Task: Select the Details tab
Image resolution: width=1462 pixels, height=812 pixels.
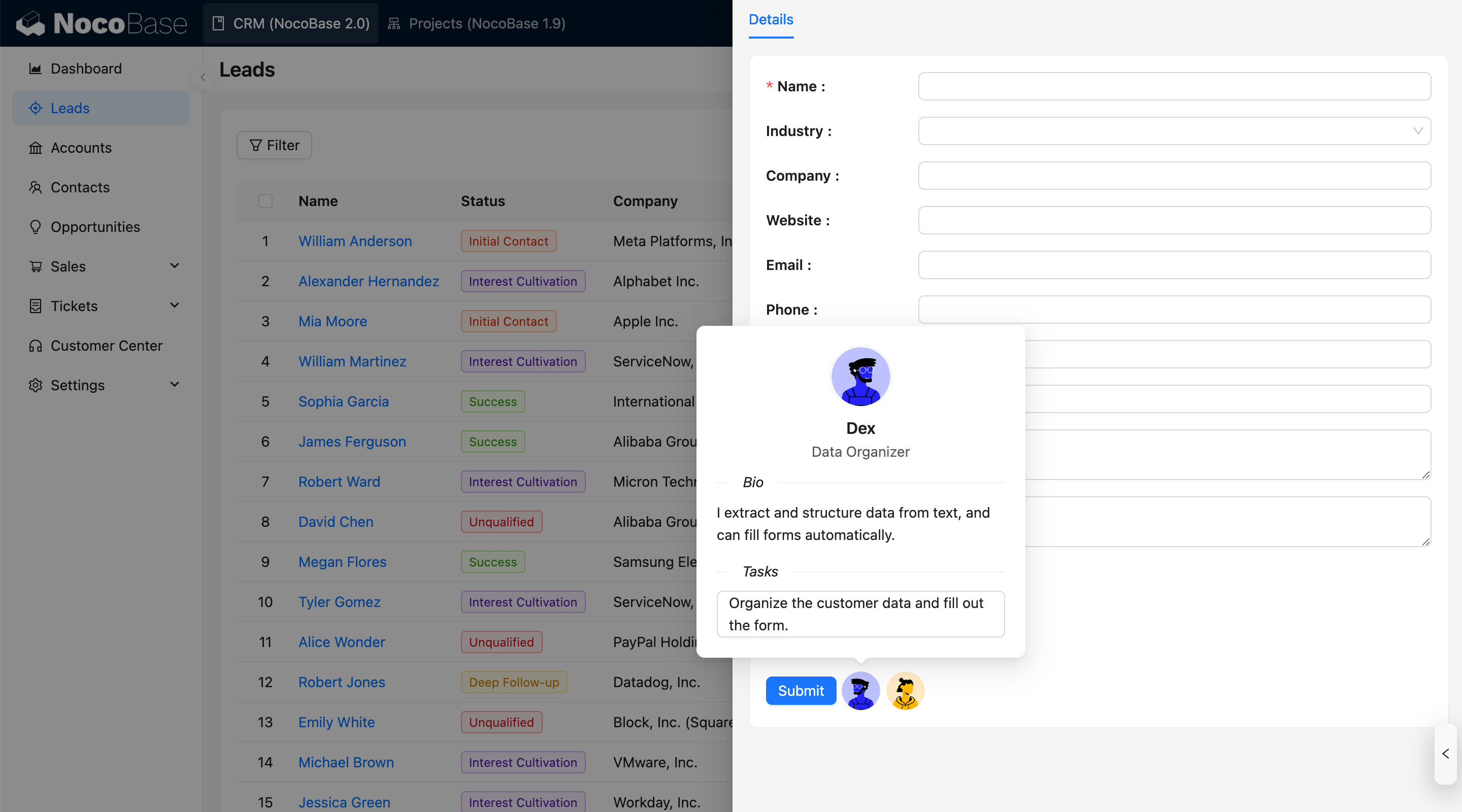Action: [770, 19]
